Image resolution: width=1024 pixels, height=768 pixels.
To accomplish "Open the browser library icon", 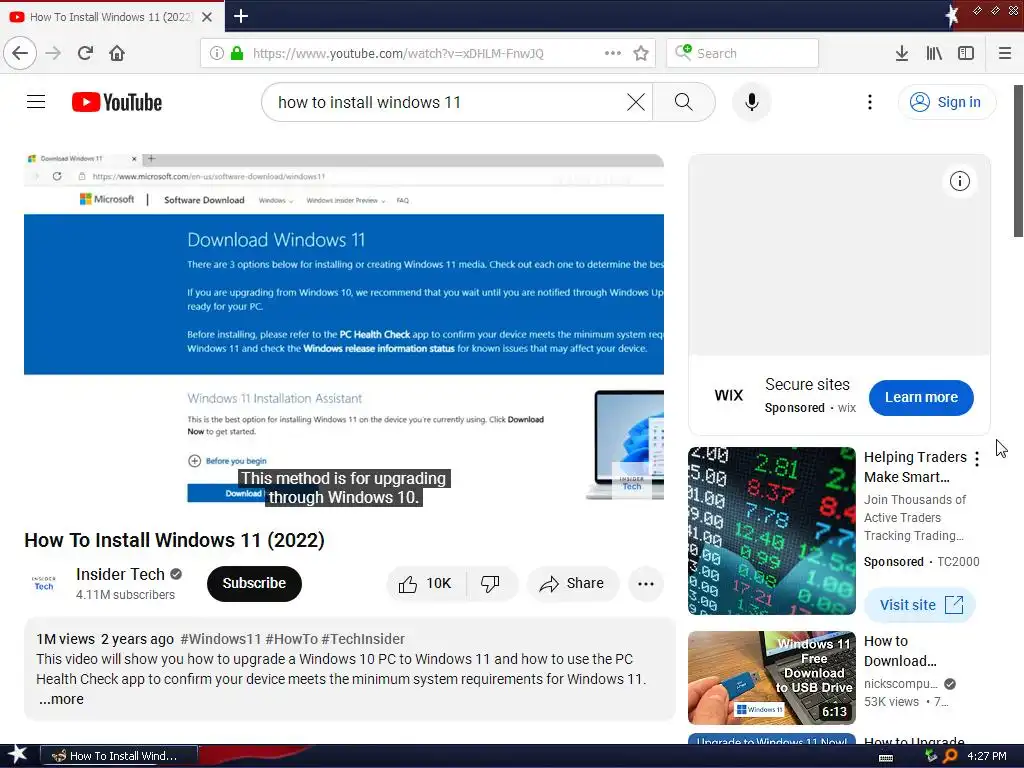I will [934, 53].
